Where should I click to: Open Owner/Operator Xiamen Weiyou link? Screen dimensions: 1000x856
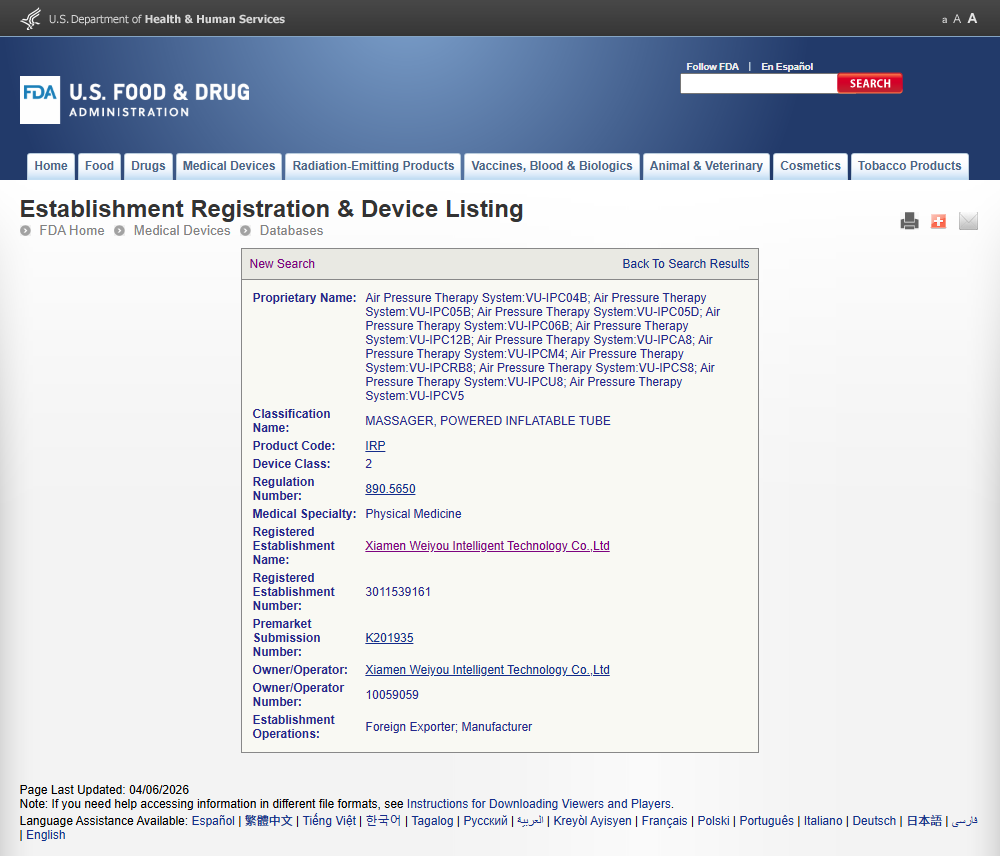pyautogui.click(x=487, y=670)
